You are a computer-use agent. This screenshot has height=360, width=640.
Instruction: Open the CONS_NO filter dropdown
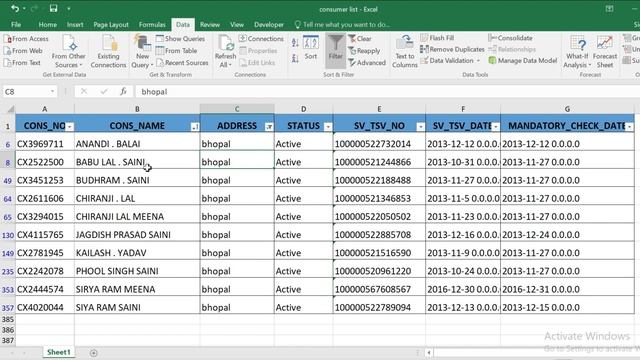69,127
